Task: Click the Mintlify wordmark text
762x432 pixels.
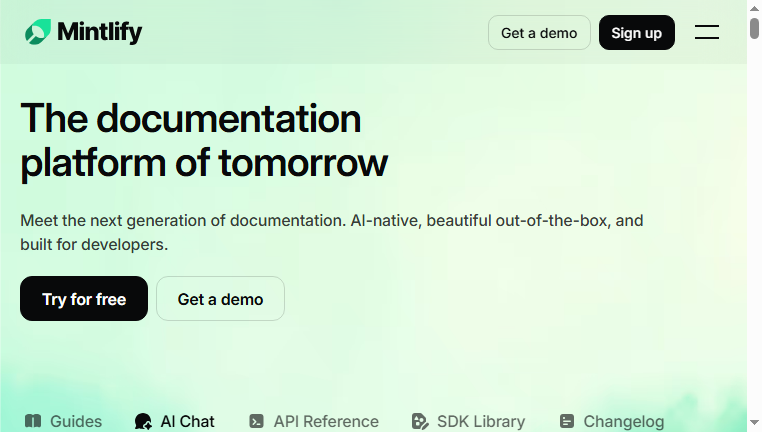Action: [x=100, y=33]
